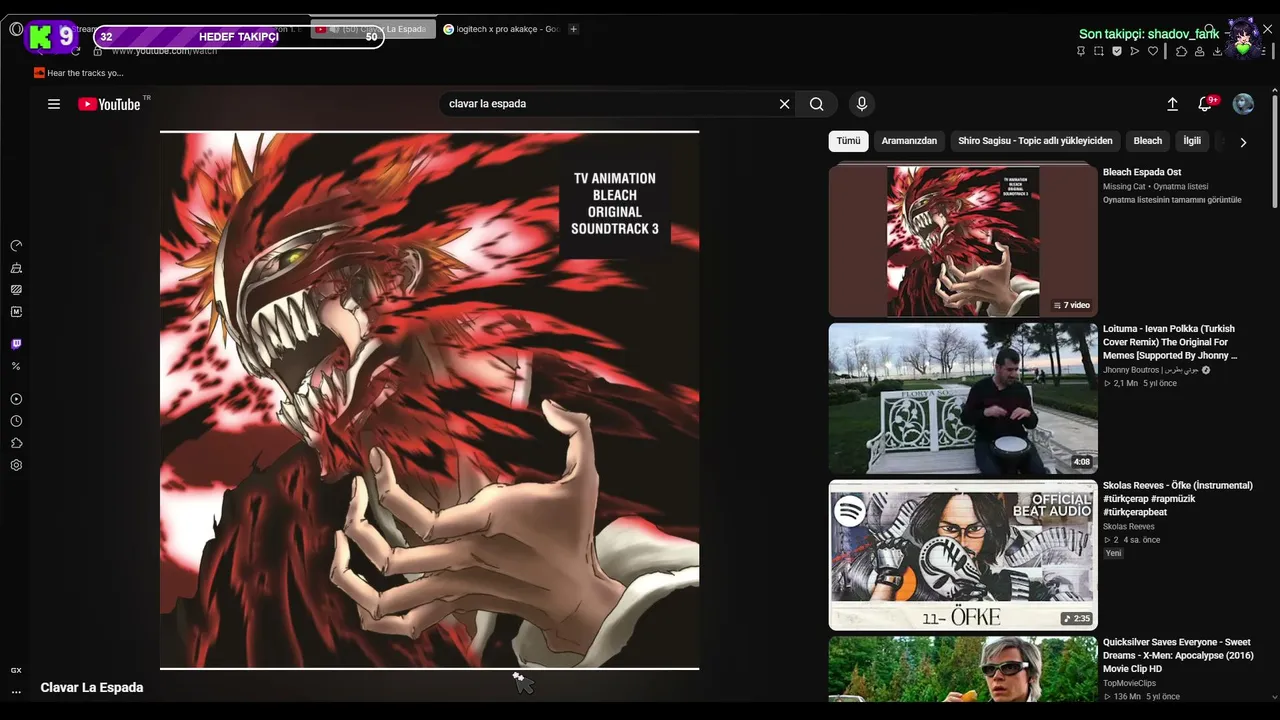Select the Bleach filter chip

pyautogui.click(x=1148, y=141)
